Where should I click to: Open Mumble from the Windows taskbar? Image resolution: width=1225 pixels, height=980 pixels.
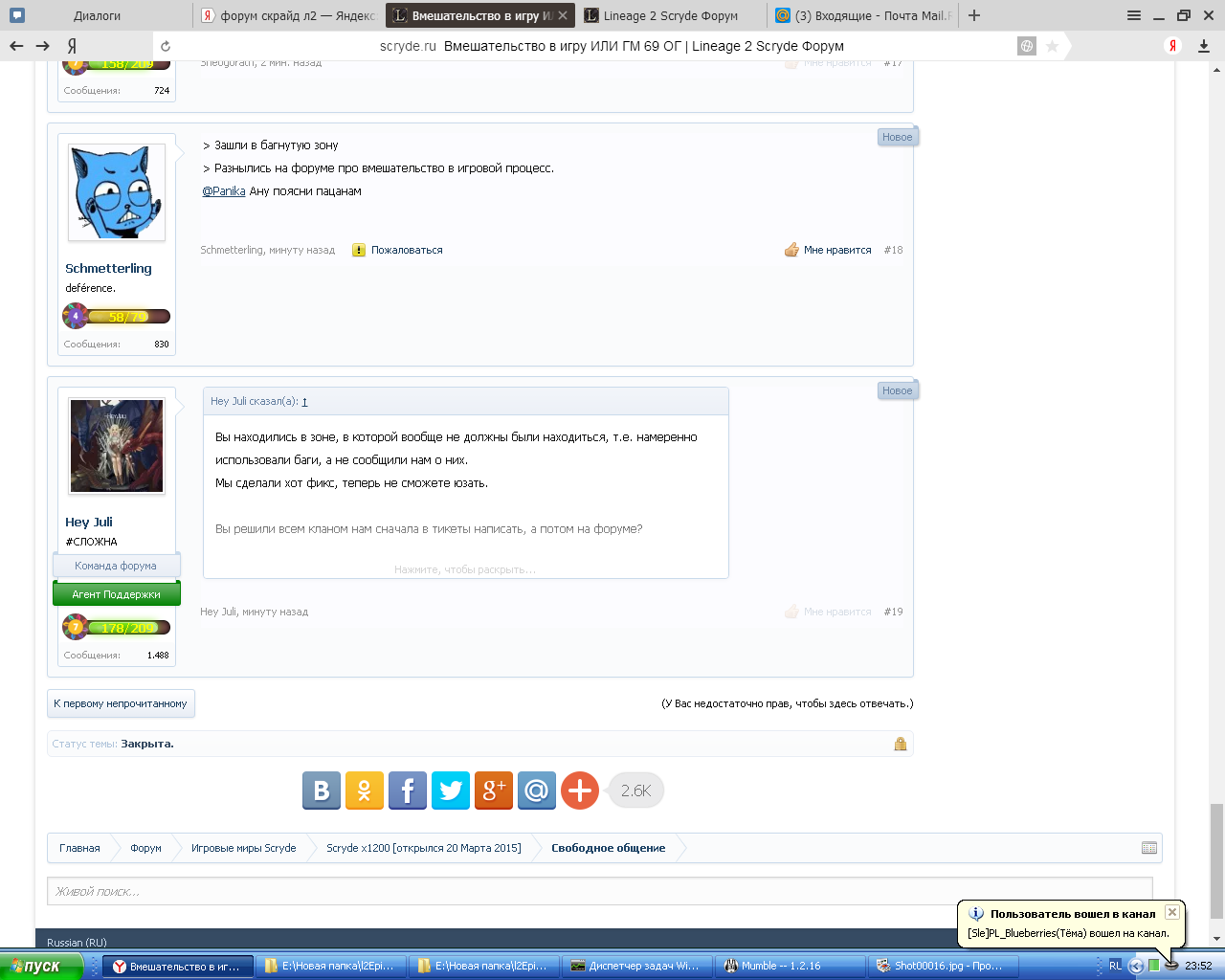(780, 966)
